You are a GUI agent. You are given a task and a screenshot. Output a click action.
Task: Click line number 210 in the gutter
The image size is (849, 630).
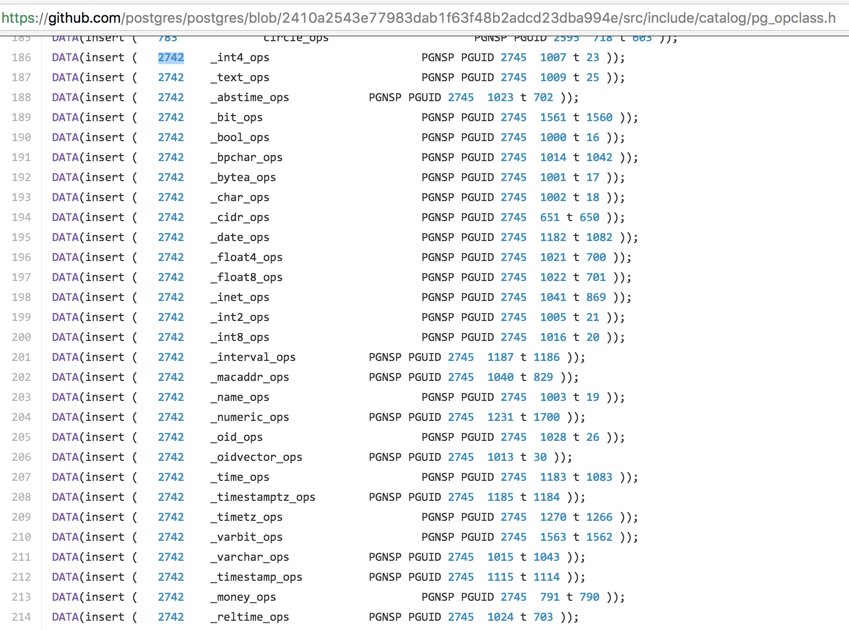pos(21,538)
